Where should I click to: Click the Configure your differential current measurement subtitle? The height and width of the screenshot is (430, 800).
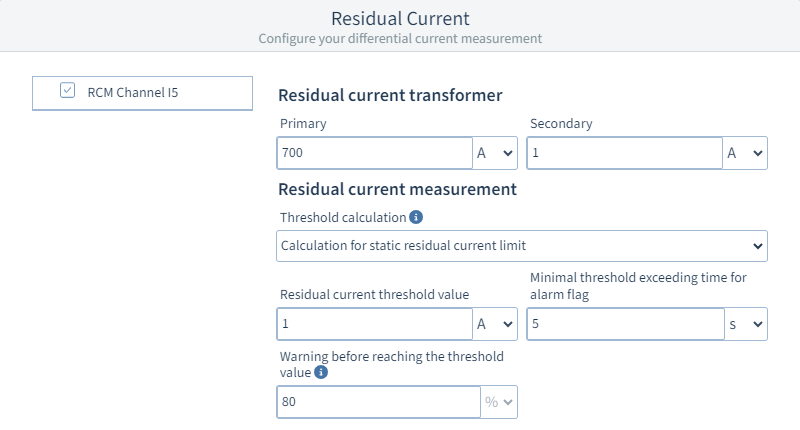(x=400, y=39)
